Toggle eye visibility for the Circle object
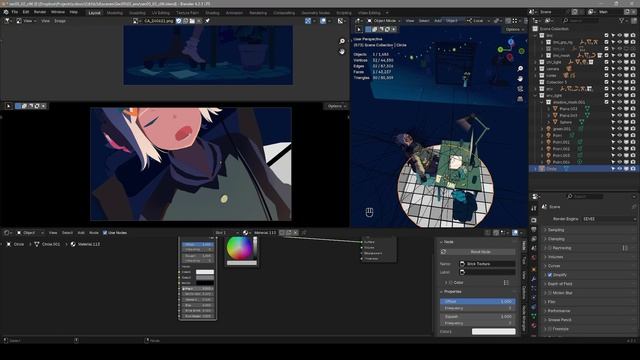 (620, 169)
